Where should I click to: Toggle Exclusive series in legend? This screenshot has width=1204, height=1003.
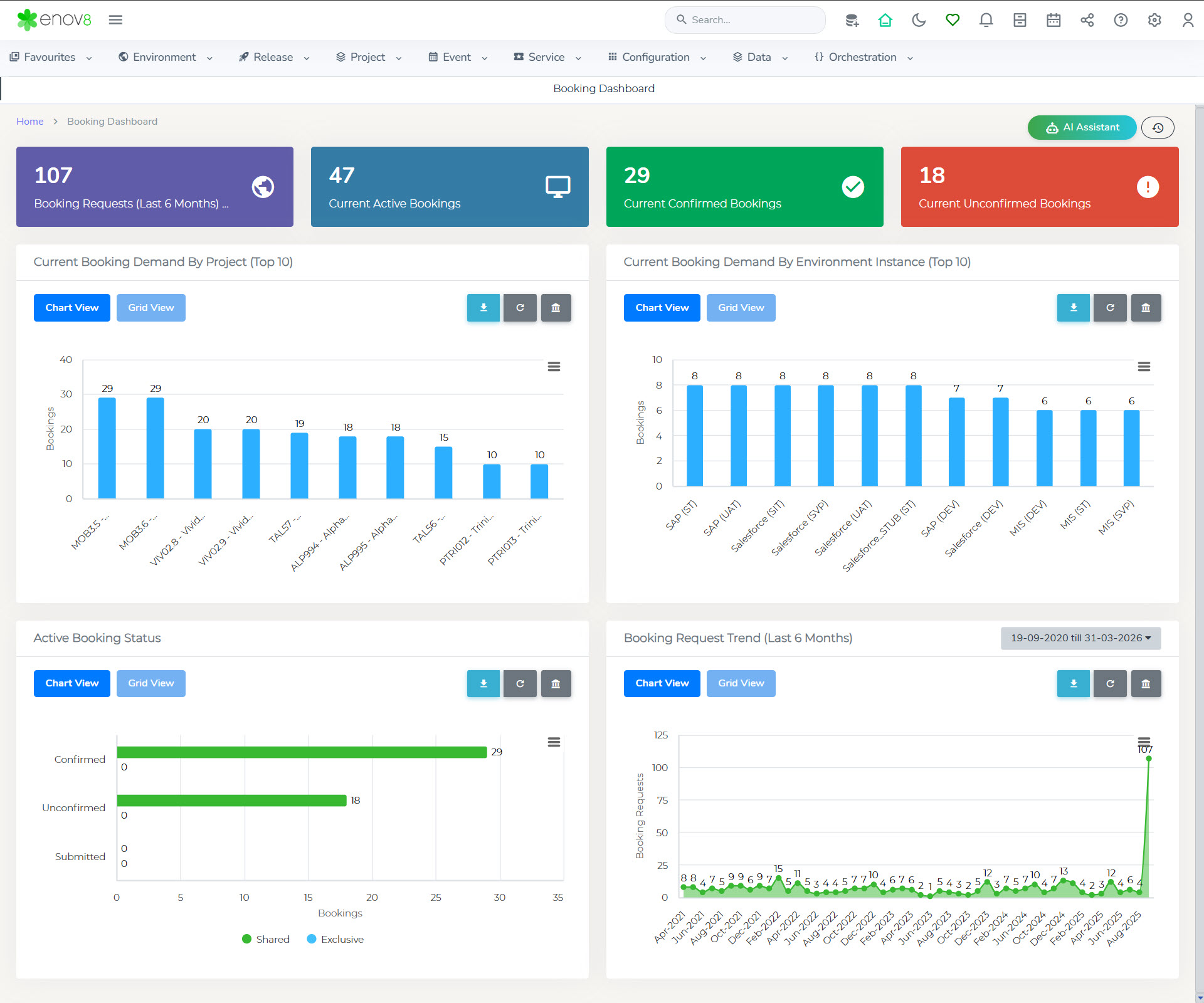(335, 939)
